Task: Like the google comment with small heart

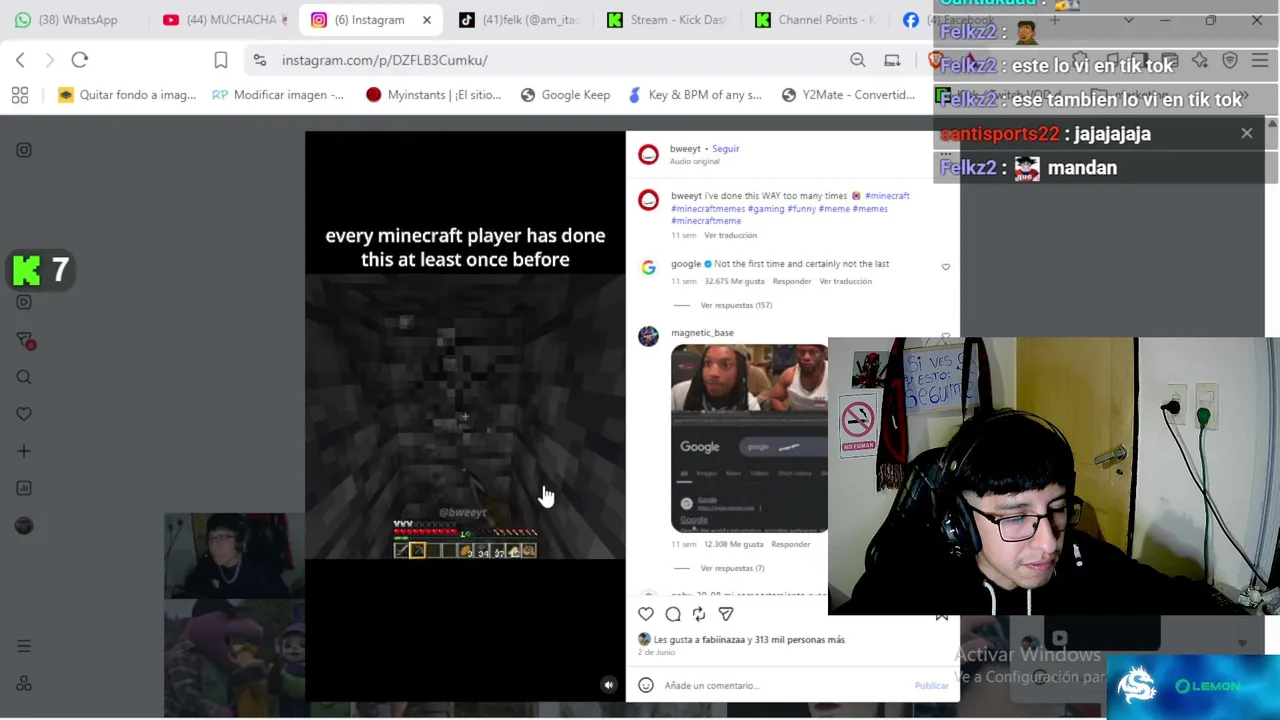Action: click(946, 267)
